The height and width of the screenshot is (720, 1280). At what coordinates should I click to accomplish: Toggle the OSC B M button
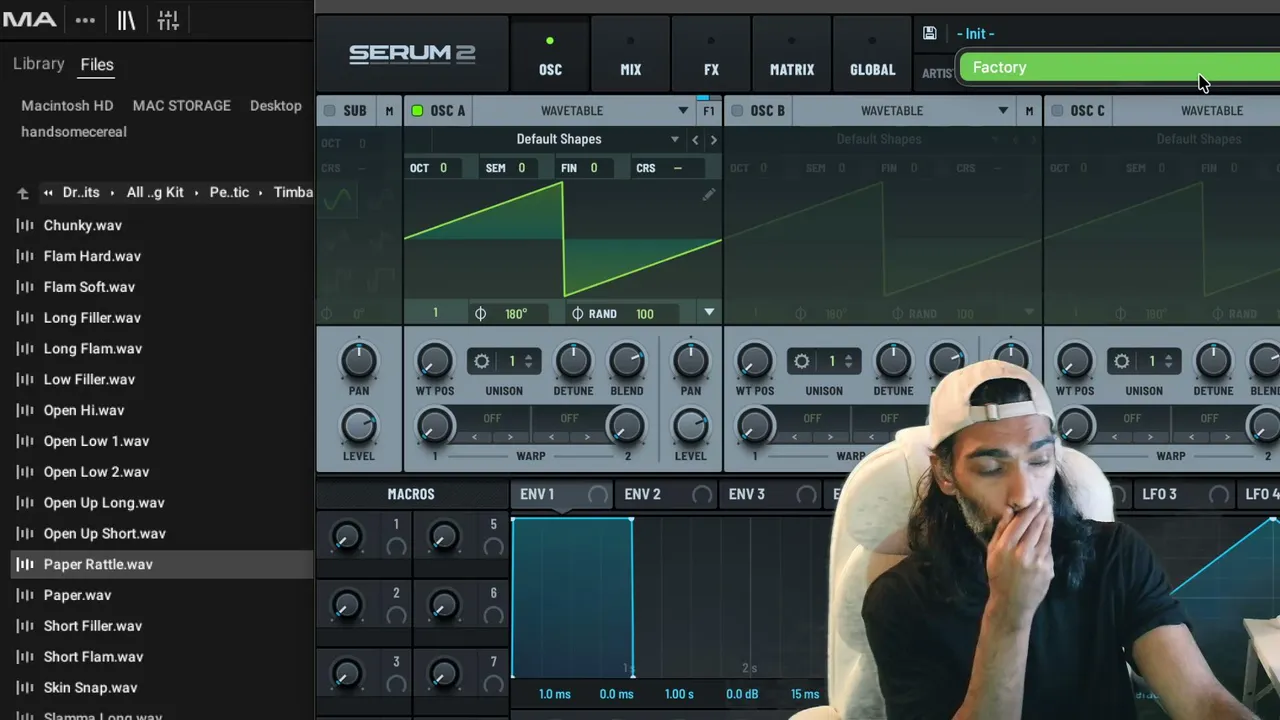point(1029,111)
